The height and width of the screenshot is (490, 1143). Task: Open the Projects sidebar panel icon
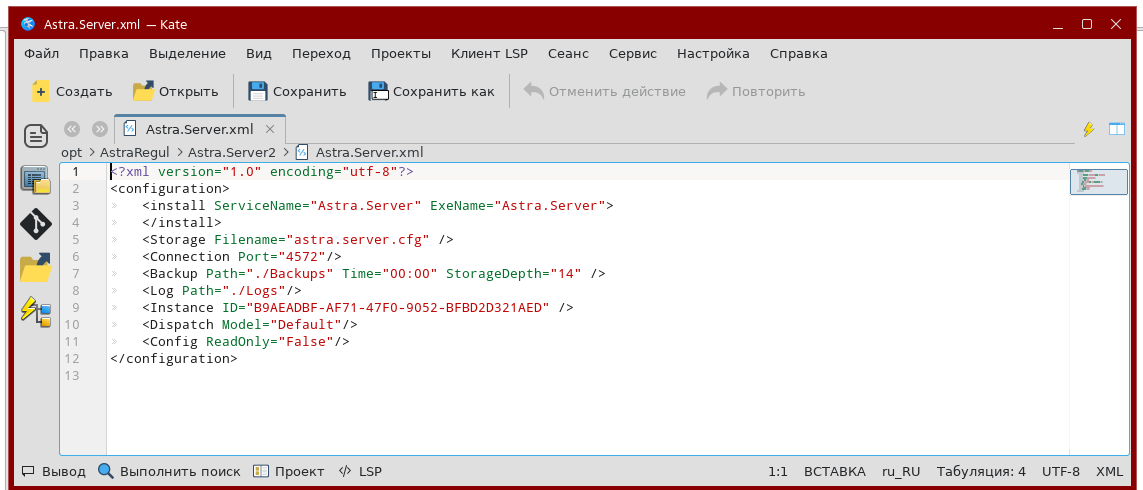click(x=36, y=179)
